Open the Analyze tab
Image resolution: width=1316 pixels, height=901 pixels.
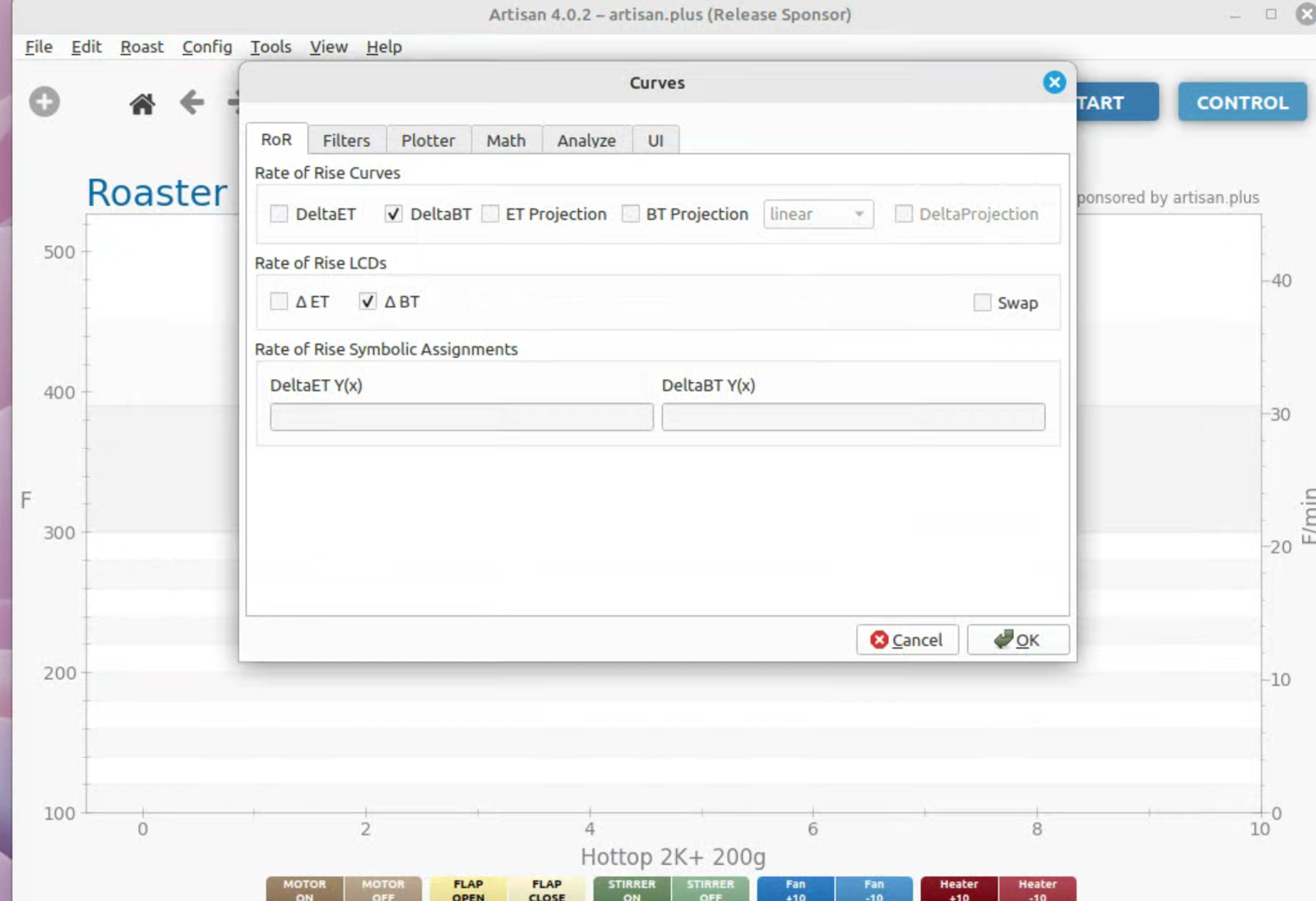tap(586, 141)
